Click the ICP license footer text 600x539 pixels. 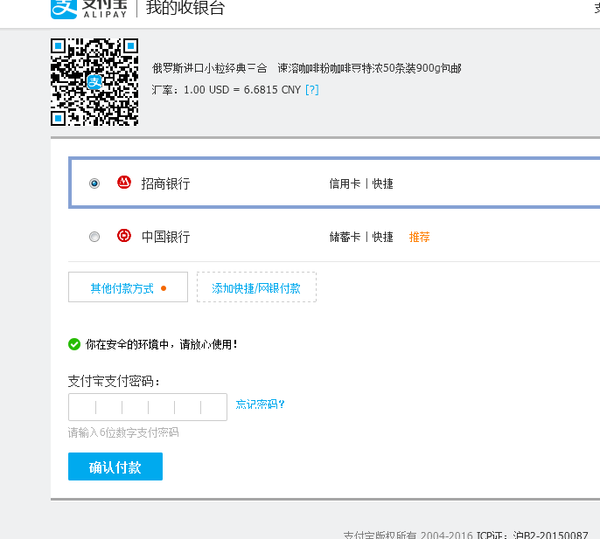coord(532,535)
